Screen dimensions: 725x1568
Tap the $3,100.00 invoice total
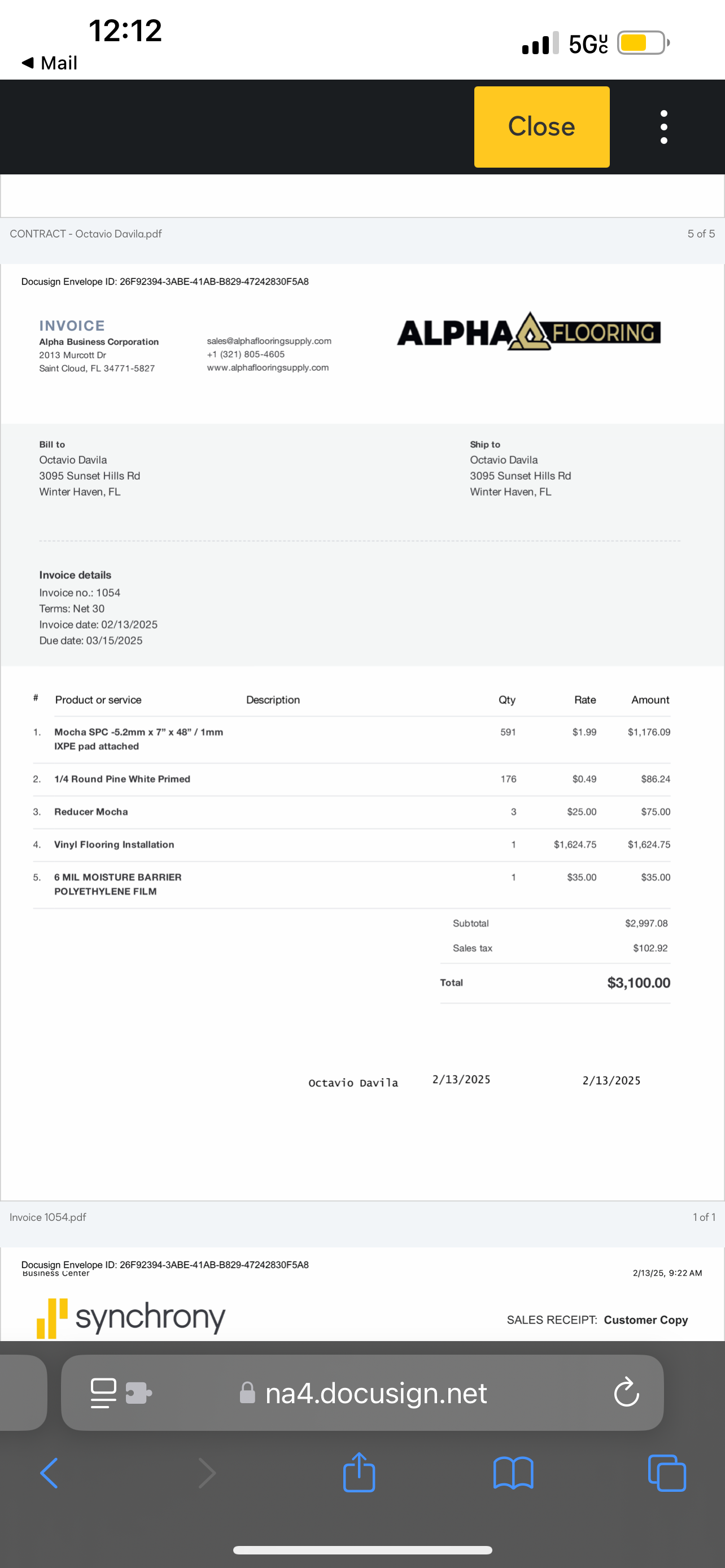coord(638,983)
